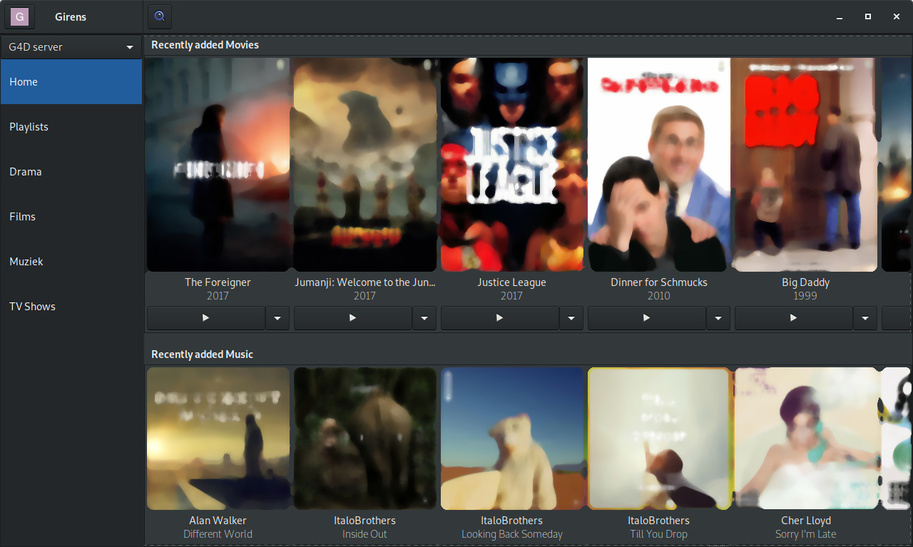Open the Dinner for Schmucks poster
The width and height of the screenshot is (913, 547).
659,164
